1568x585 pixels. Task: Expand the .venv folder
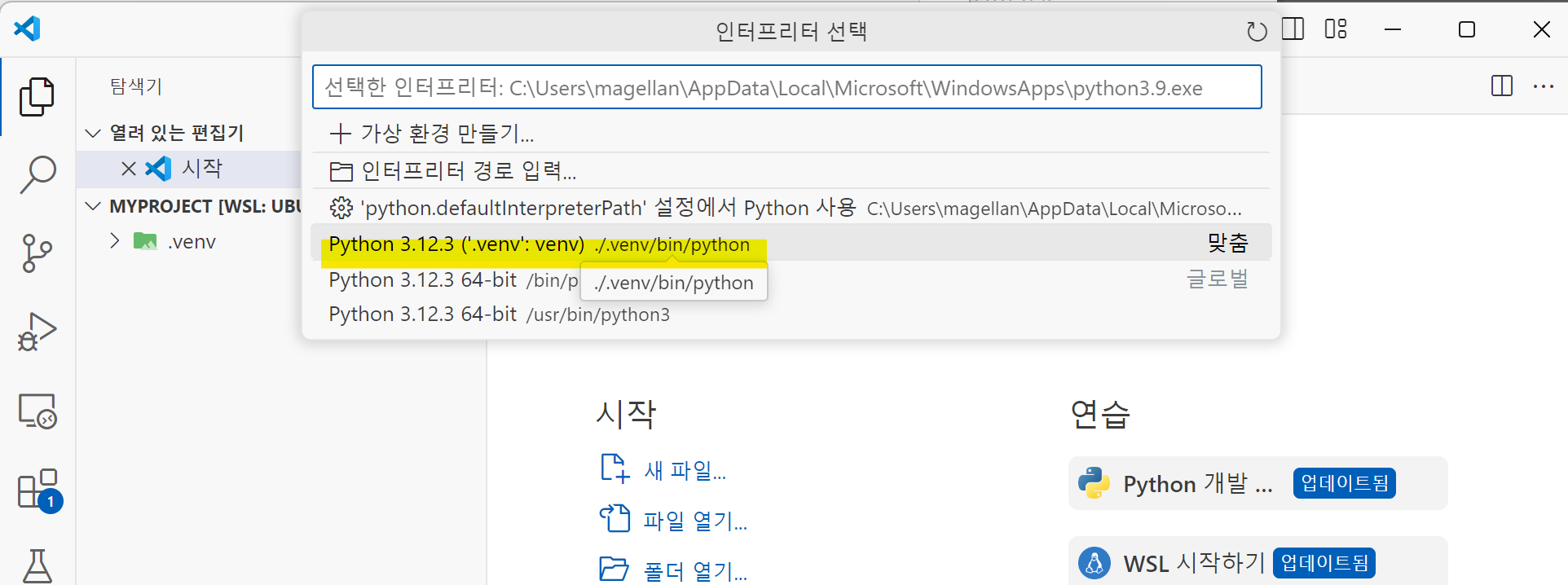(x=115, y=241)
